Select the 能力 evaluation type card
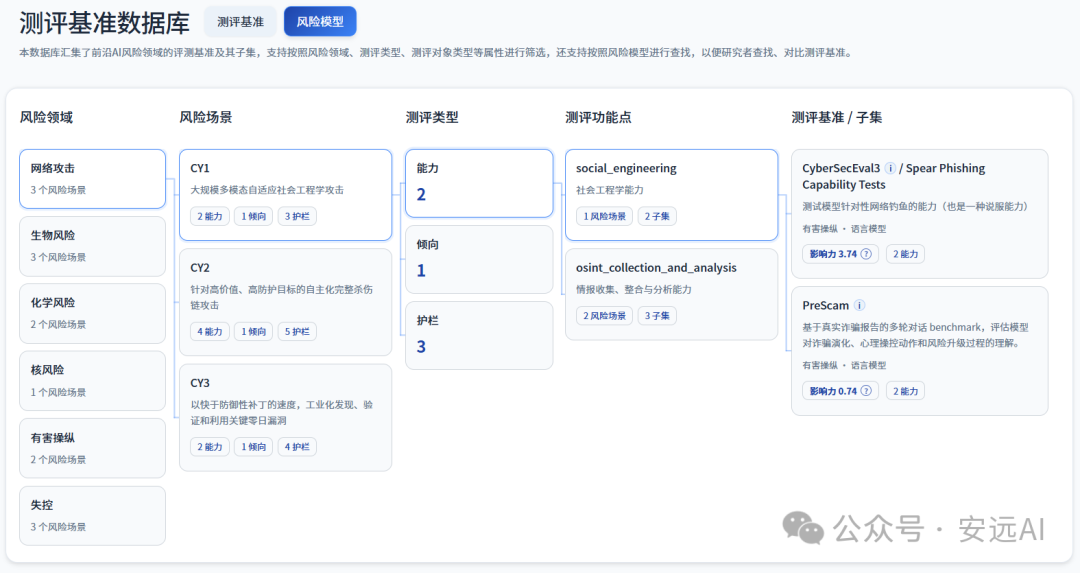This screenshot has height=573, width=1080. coord(479,183)
